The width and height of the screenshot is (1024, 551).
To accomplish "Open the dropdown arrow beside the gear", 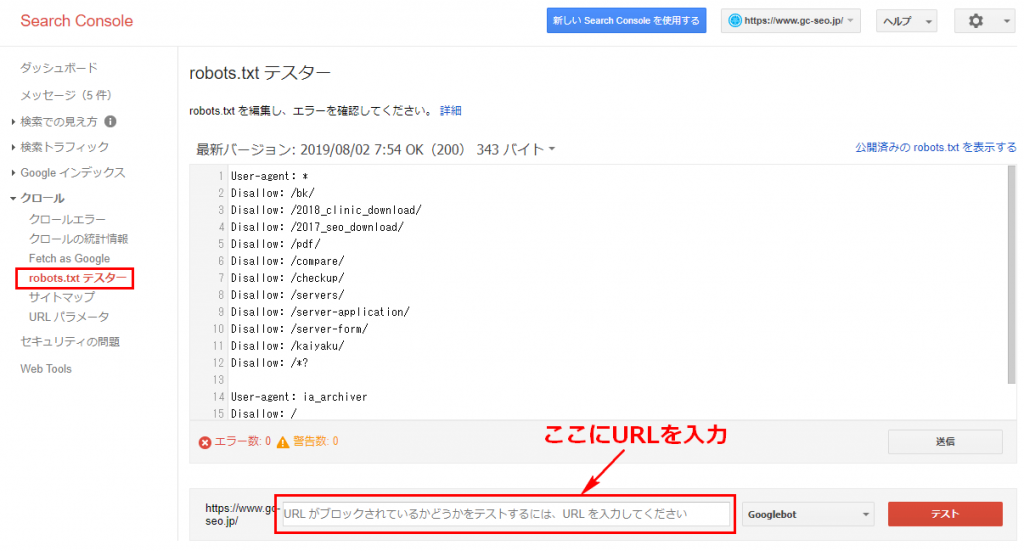I will pyautogui.click(x=1006, y=21).
